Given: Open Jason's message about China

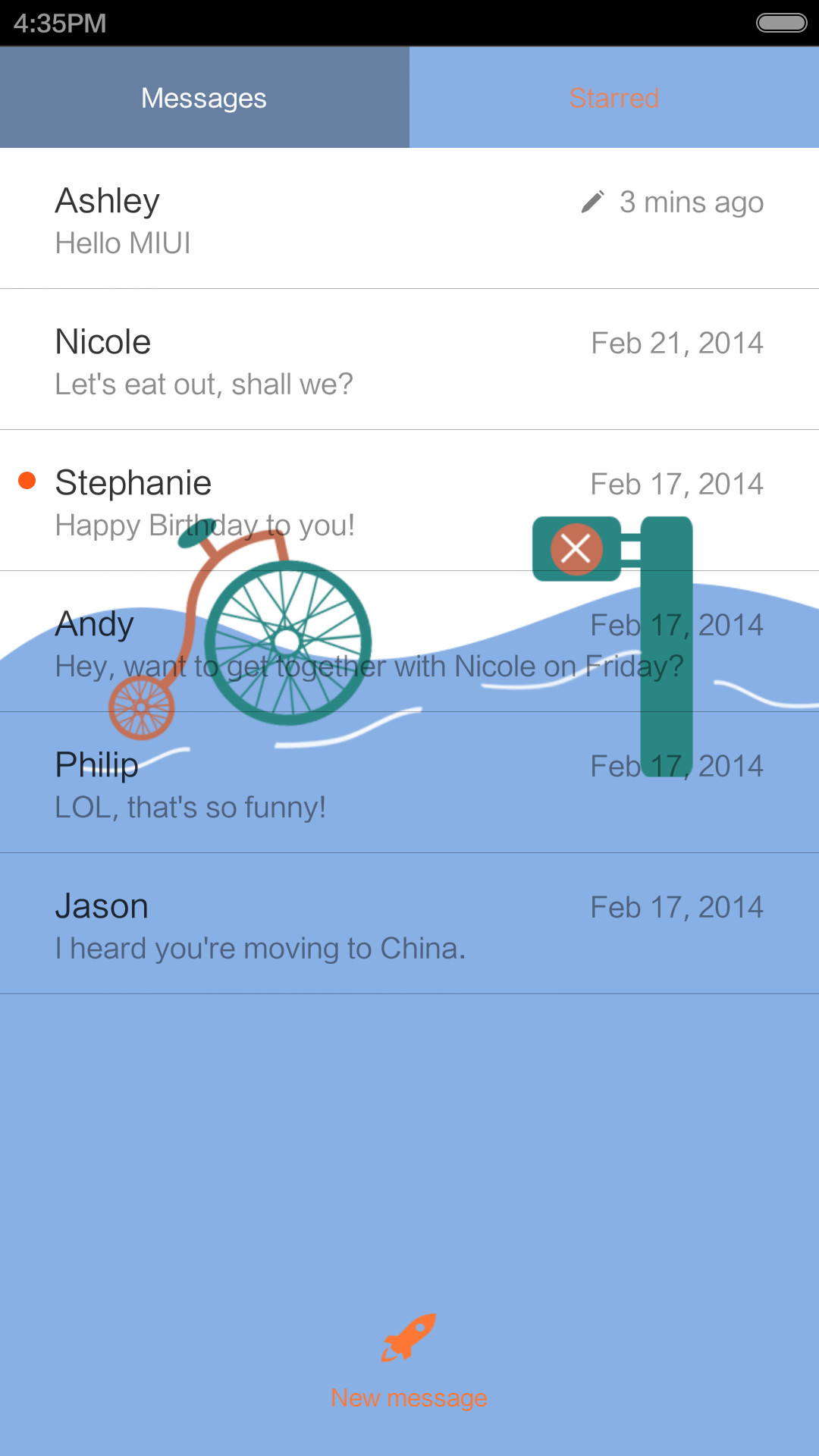Looking at the screenshot, I should [409, 924].
